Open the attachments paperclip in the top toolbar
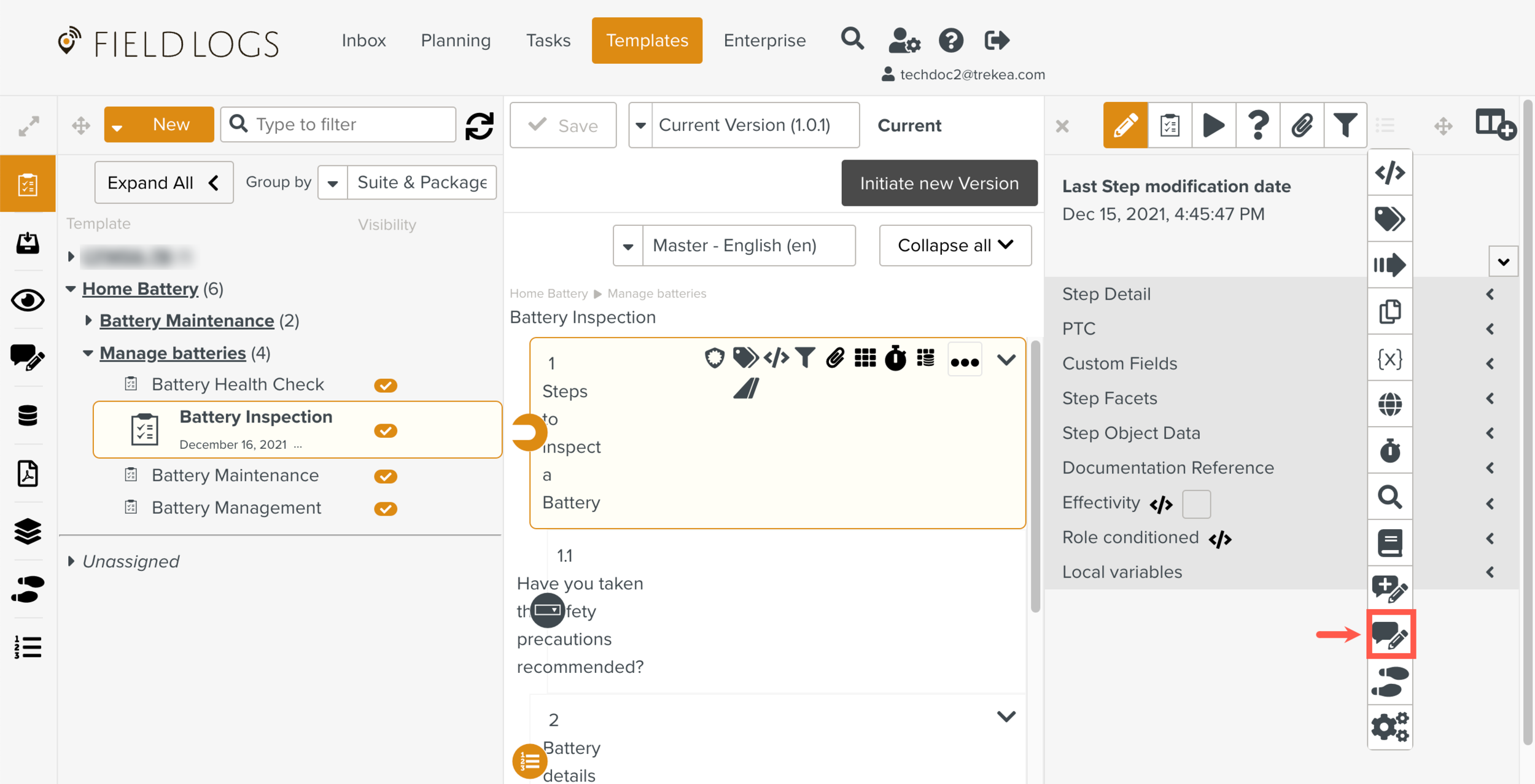The image size is (1535, 784). 1302,125
